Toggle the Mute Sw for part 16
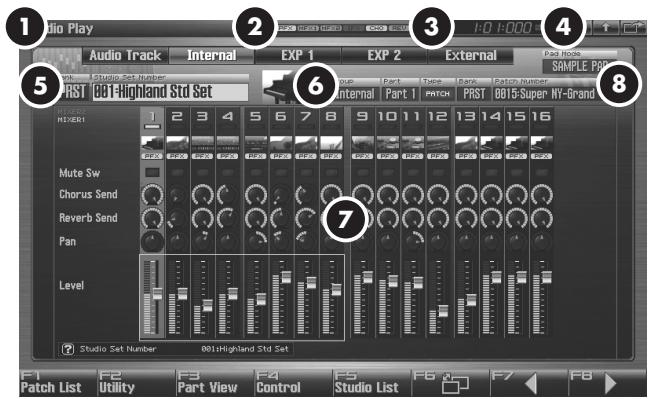The width and height of the screenshot is (648, 399). (x=541, y=172)
